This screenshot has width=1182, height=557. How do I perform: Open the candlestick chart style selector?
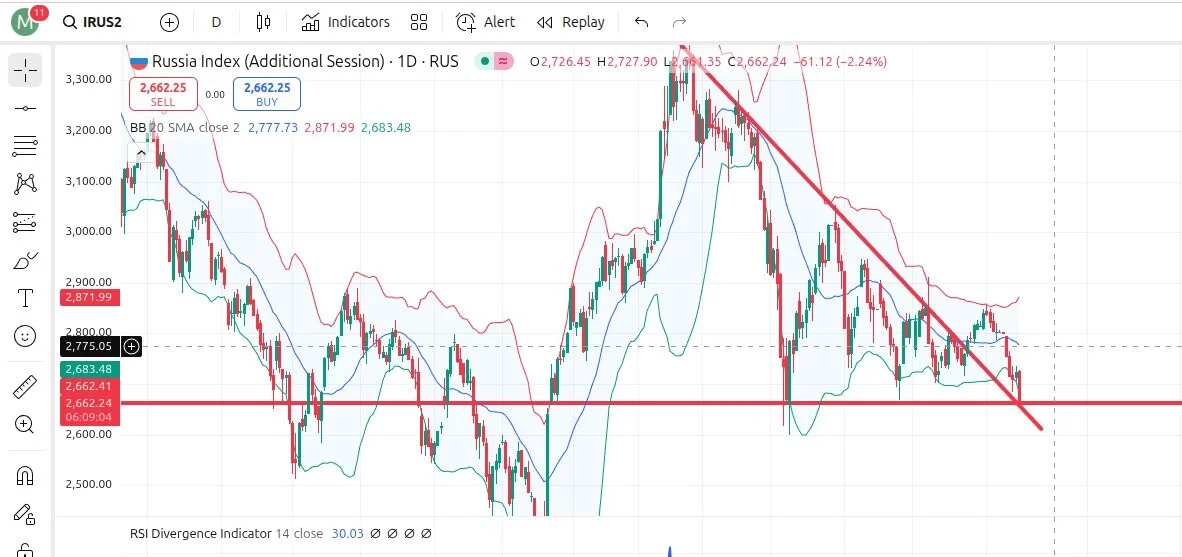click(263, 22)
